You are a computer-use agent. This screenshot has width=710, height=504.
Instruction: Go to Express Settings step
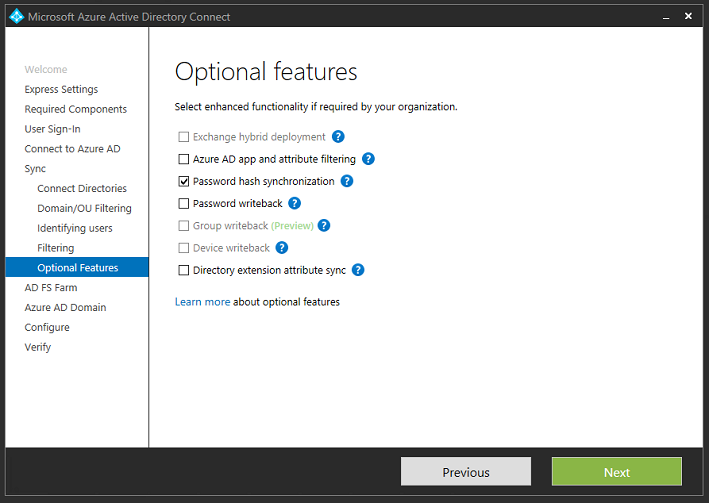(x=61, y=89)
